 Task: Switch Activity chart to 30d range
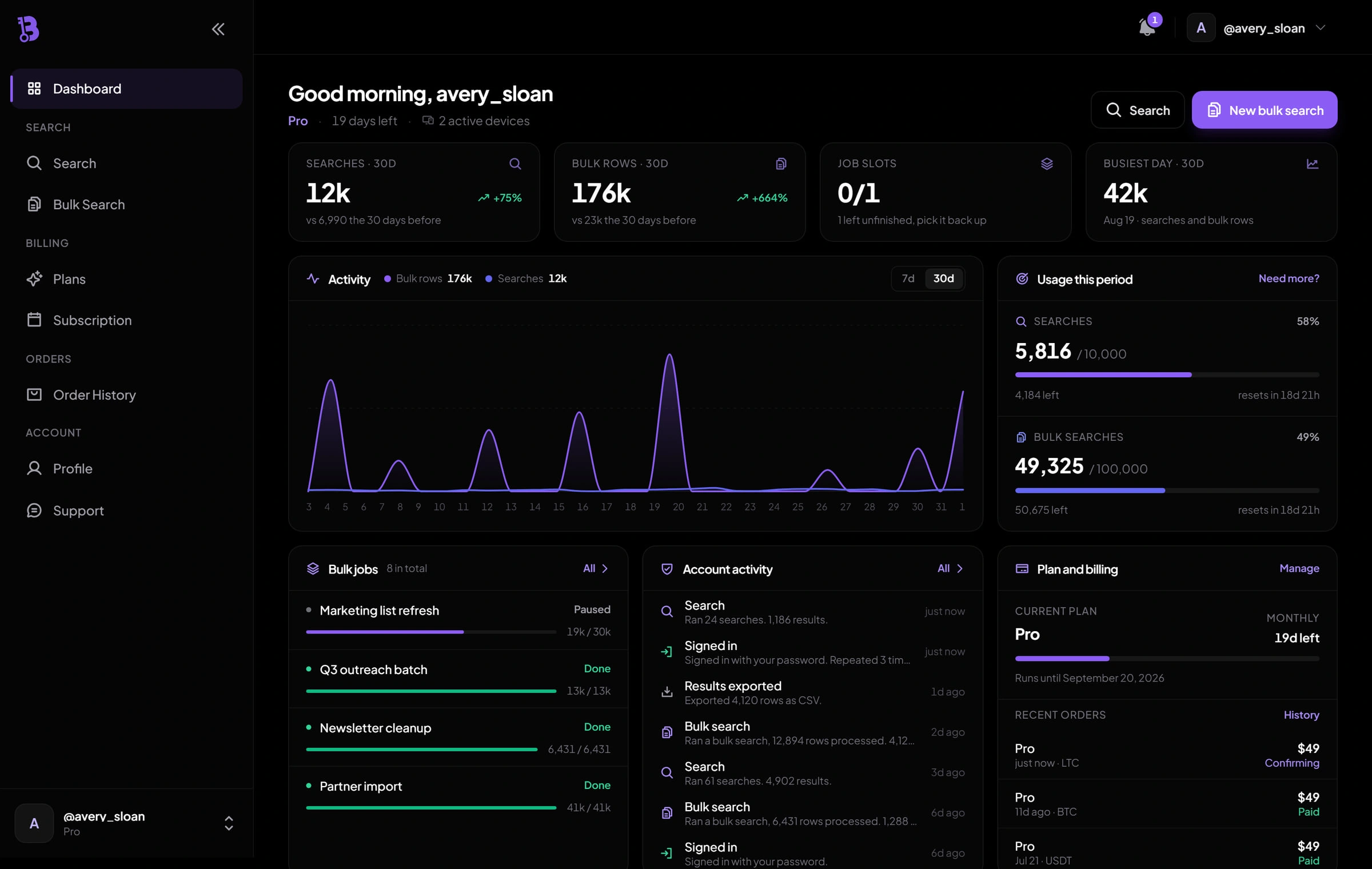[943, 278]
